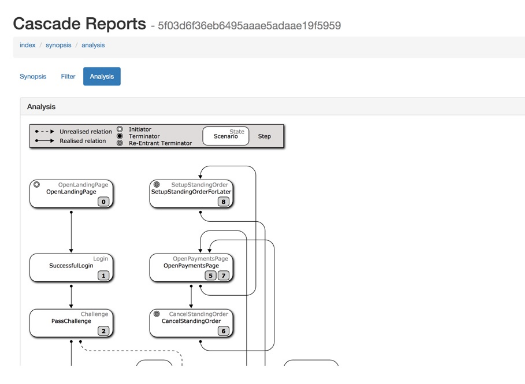Viewport: 525px width, 384px height.
Task: Click the Realised relation legend arrow
Action: pyautogui.click(x=45, y=141)
